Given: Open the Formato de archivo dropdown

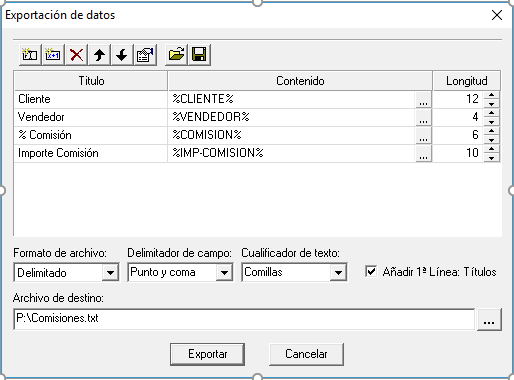Looking at the screenshot, I should 110,273.
